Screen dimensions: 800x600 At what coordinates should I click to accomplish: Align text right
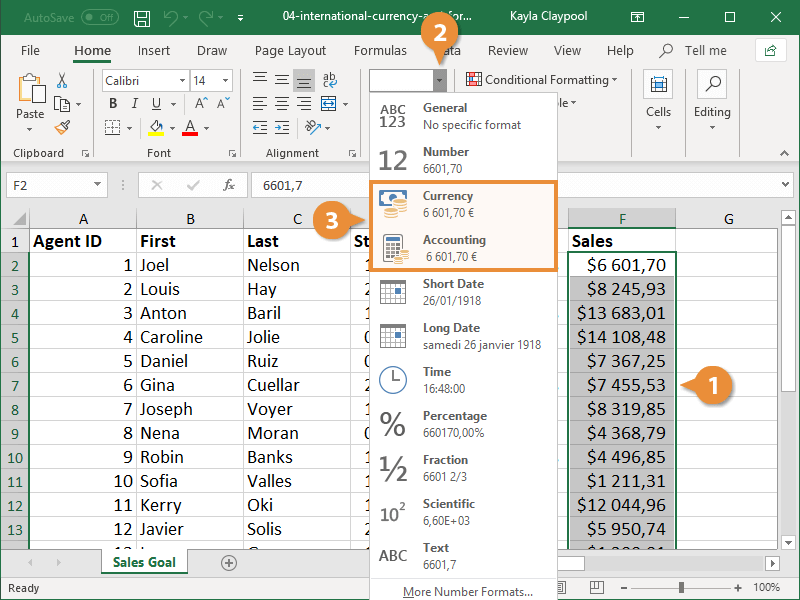click(304, 104)
